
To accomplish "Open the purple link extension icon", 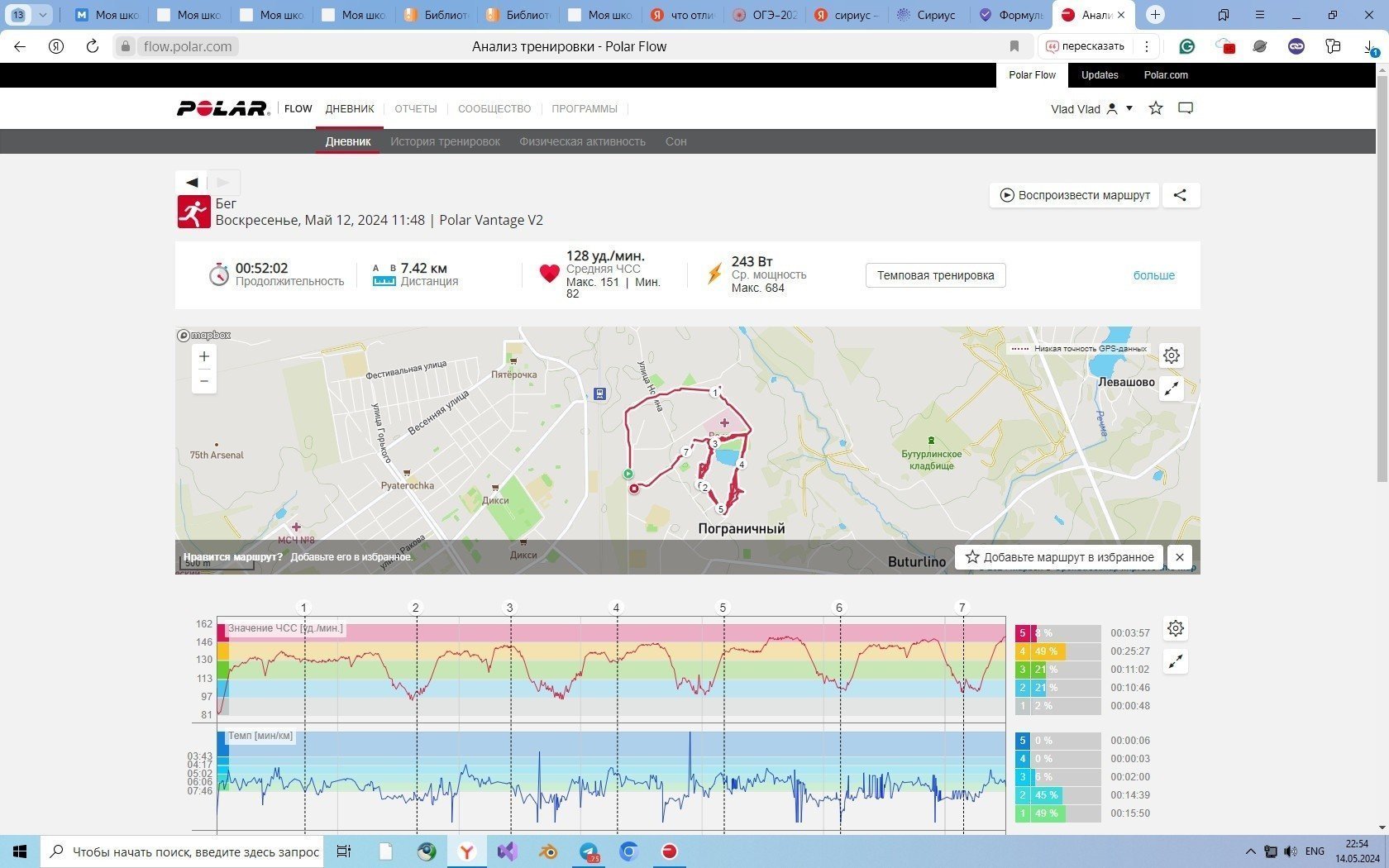I will pyautogui.click(x=1296, y=46).
